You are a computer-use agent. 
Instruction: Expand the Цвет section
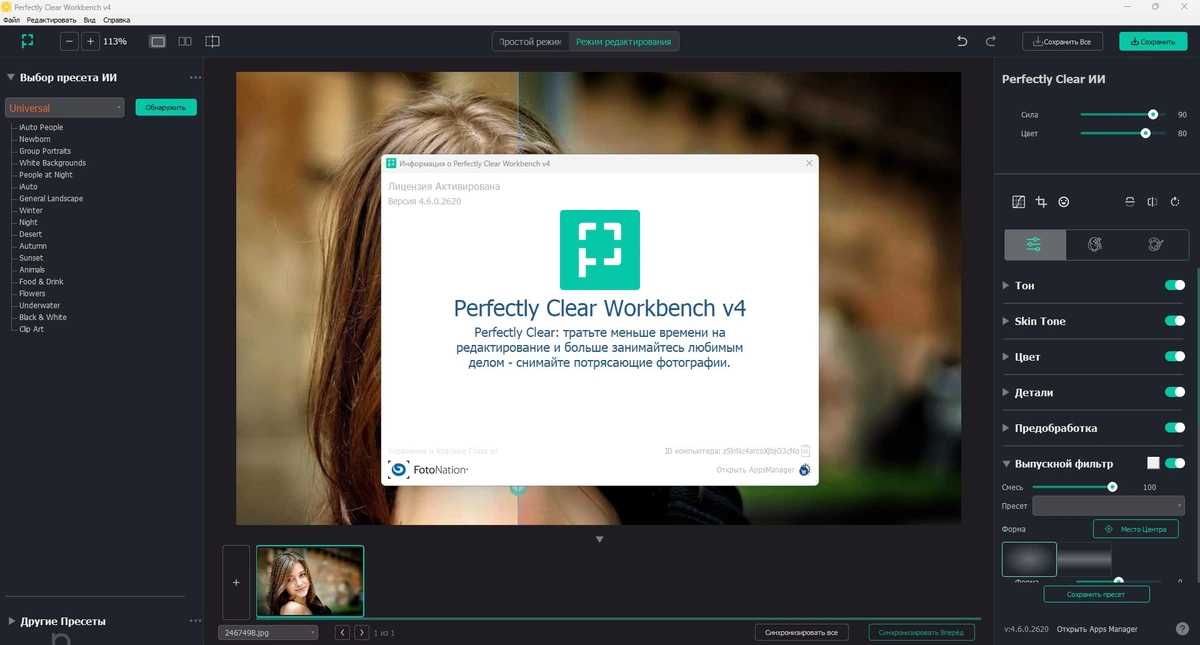tap(1006, 357)
